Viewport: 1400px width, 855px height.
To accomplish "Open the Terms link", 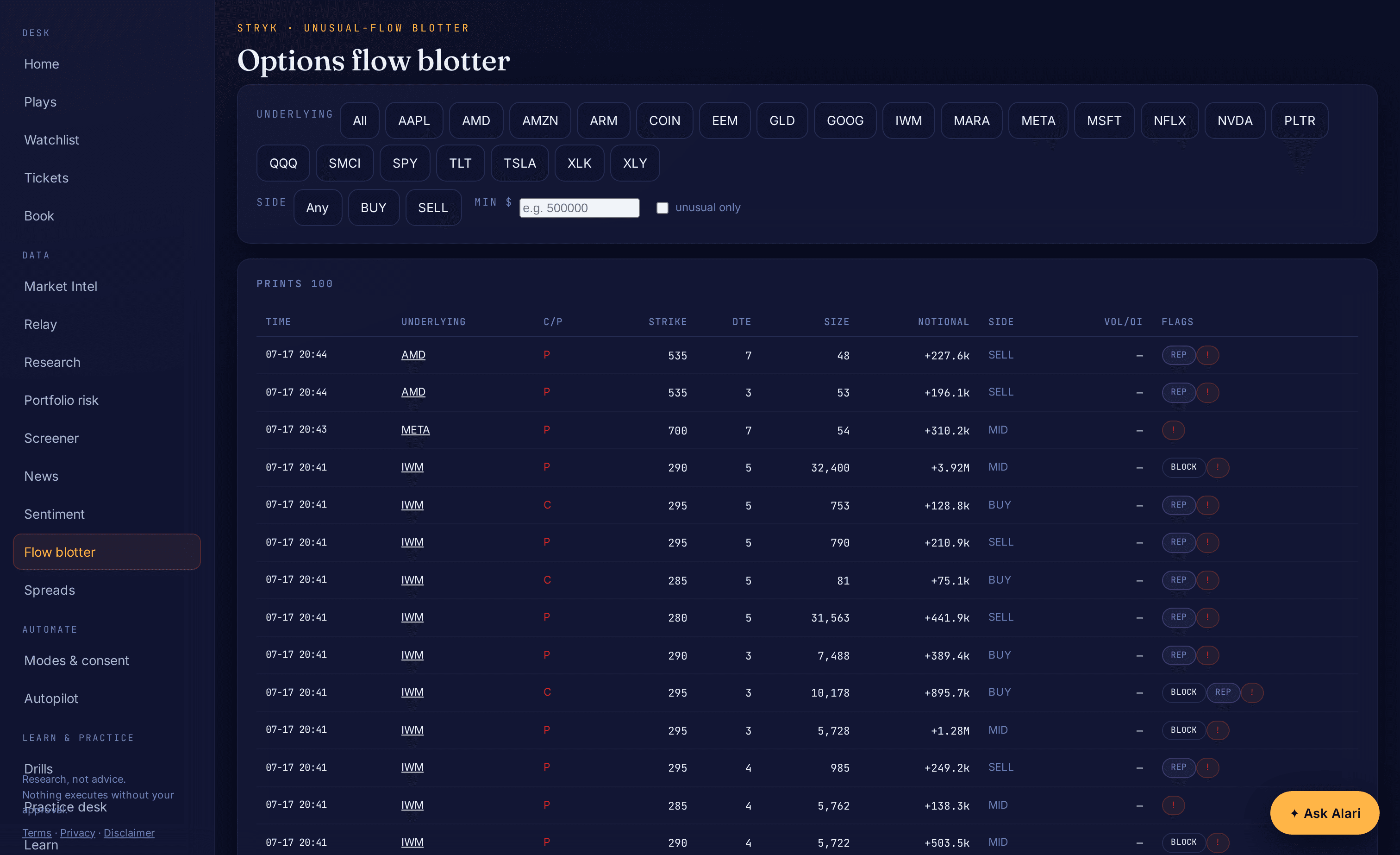I will click(x=37, y=833).
